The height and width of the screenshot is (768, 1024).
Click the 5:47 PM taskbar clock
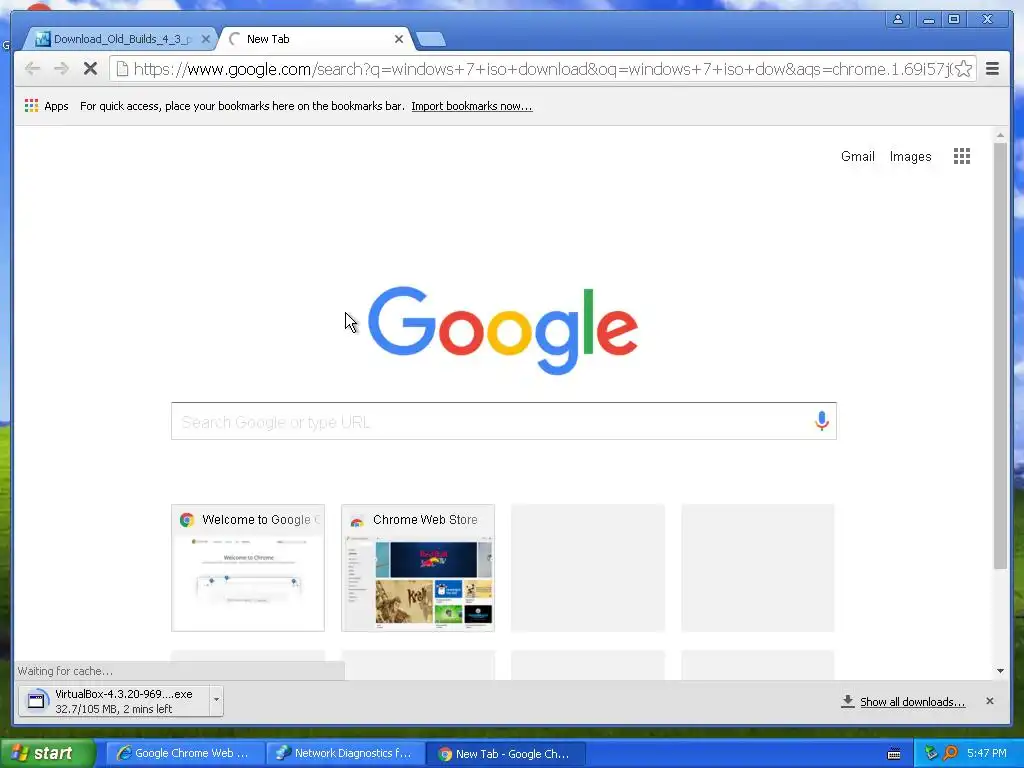986,753
